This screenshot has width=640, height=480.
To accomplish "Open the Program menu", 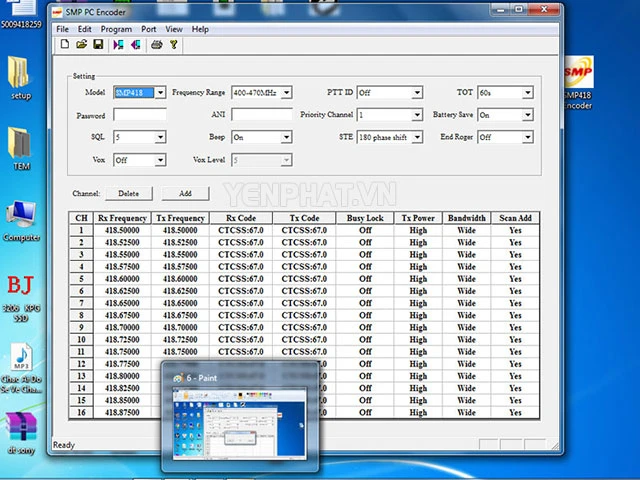I will 116,29.
